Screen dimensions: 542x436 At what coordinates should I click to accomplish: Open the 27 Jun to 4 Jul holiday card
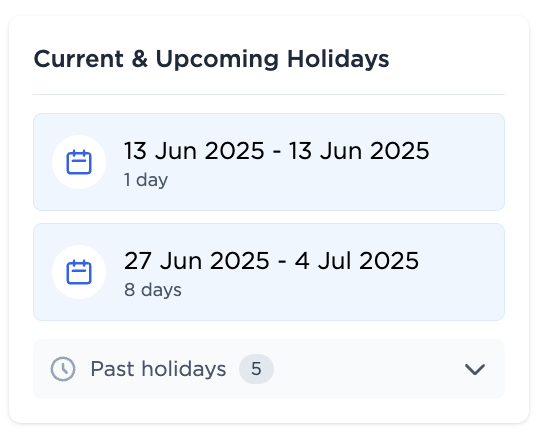[x=269, y=272]
